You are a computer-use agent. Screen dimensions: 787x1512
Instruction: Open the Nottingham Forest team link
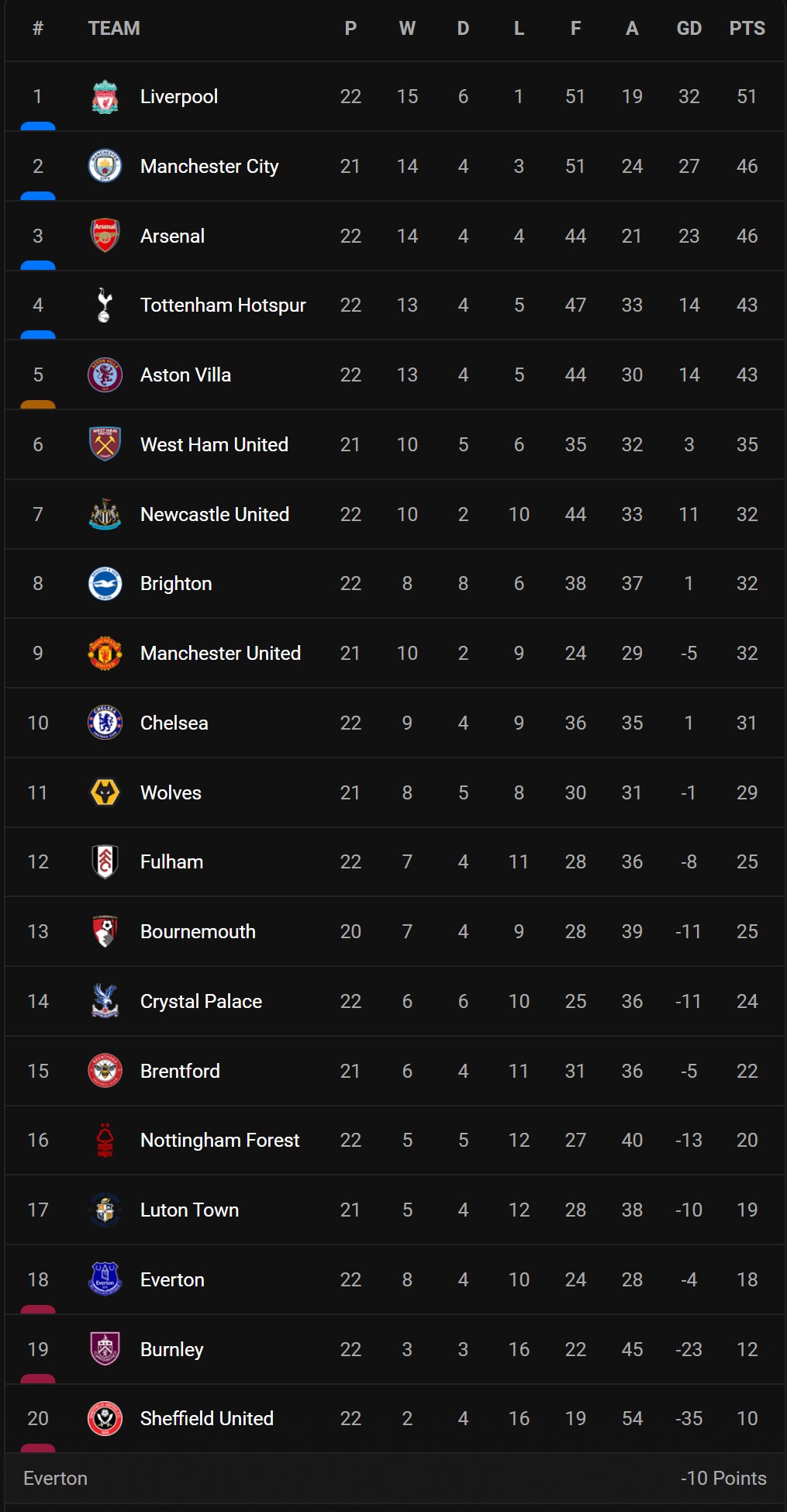pos(219,1141)
